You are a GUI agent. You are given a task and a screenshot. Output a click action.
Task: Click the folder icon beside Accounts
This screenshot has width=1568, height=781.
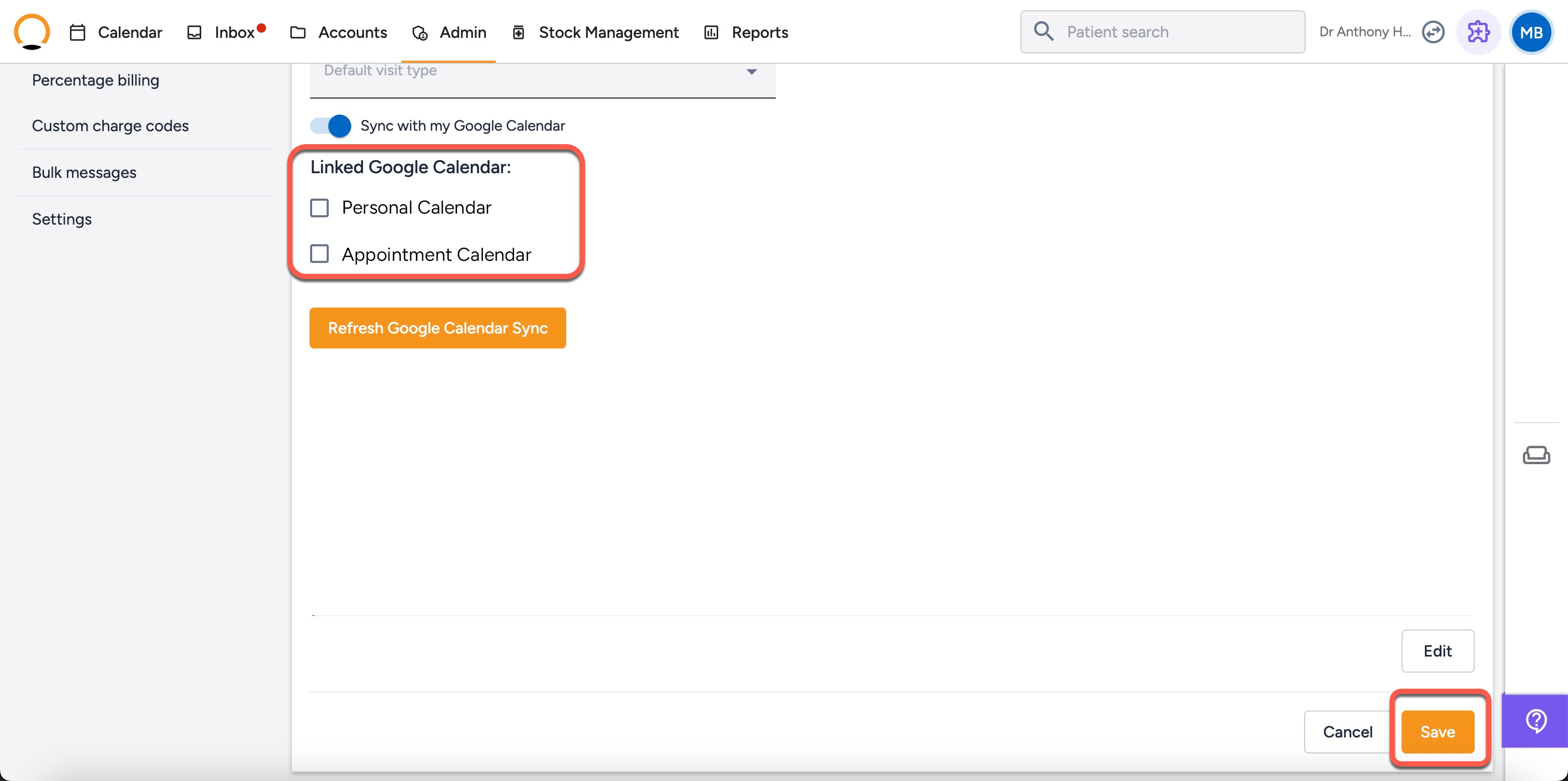pyautogui.click(x=298, y=32)
